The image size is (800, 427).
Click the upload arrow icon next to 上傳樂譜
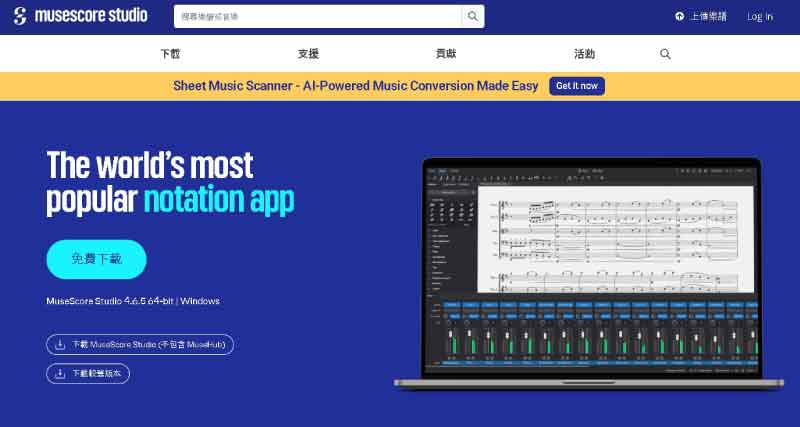pos(680,17)
